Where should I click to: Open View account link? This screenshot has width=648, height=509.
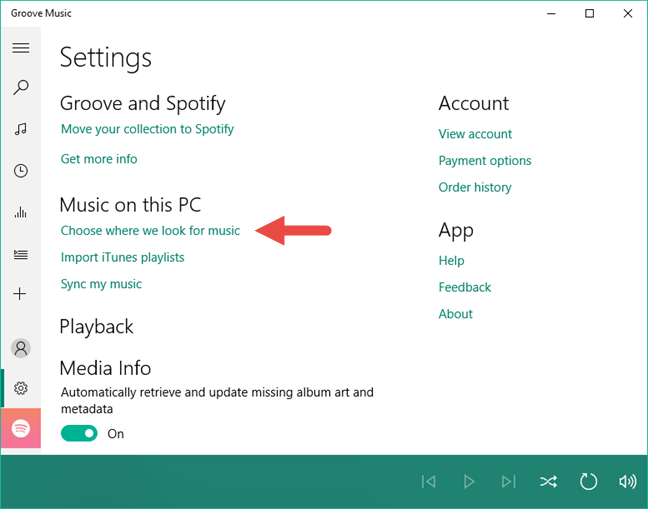[475, 134]
